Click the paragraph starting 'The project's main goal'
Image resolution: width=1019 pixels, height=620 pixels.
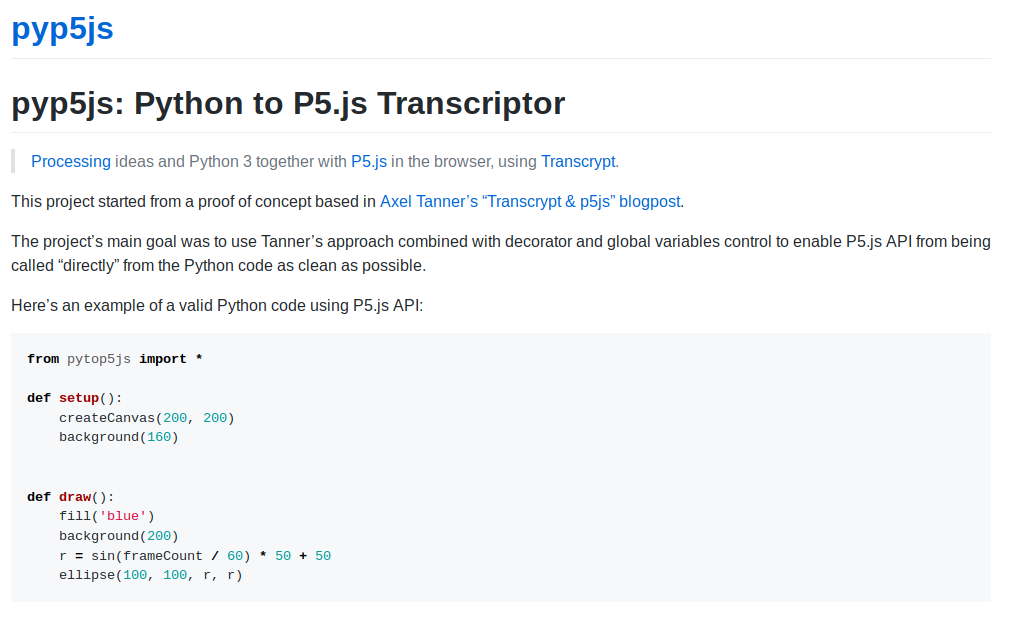point(500,253)
